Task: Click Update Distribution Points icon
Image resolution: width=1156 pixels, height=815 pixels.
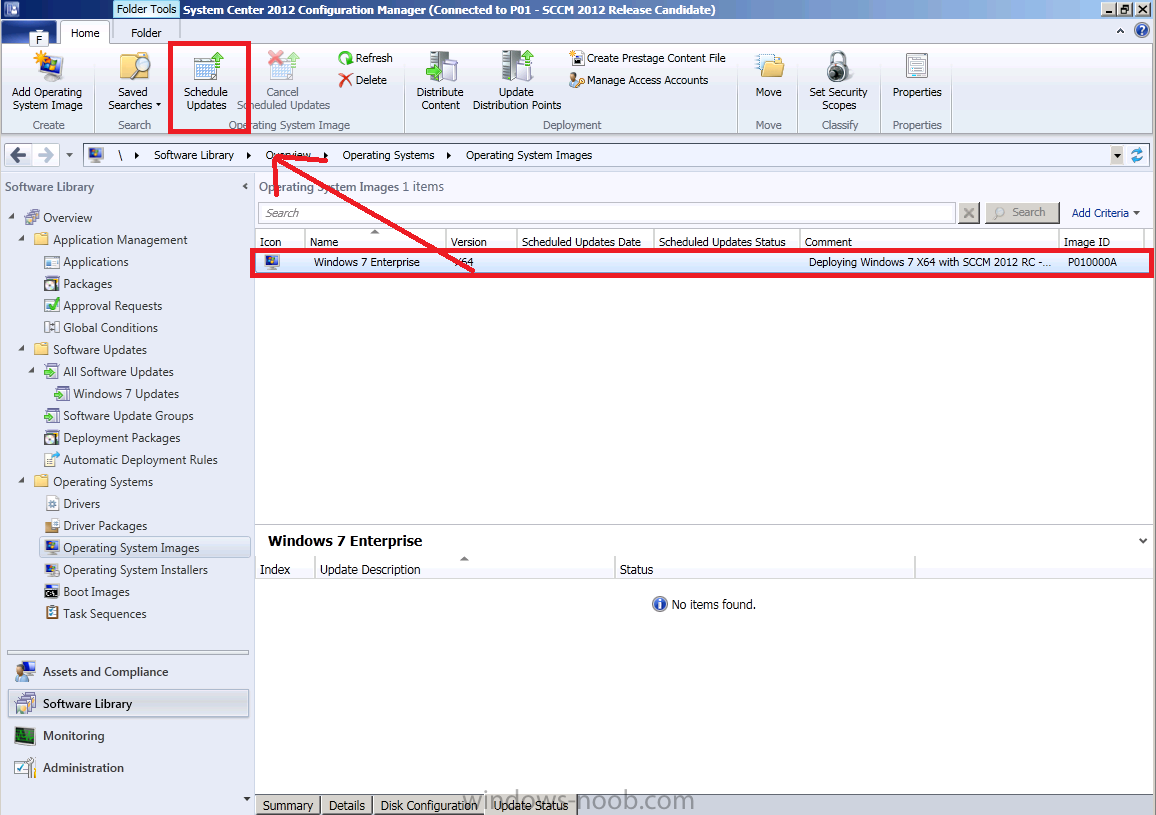Action: (517, 66)
